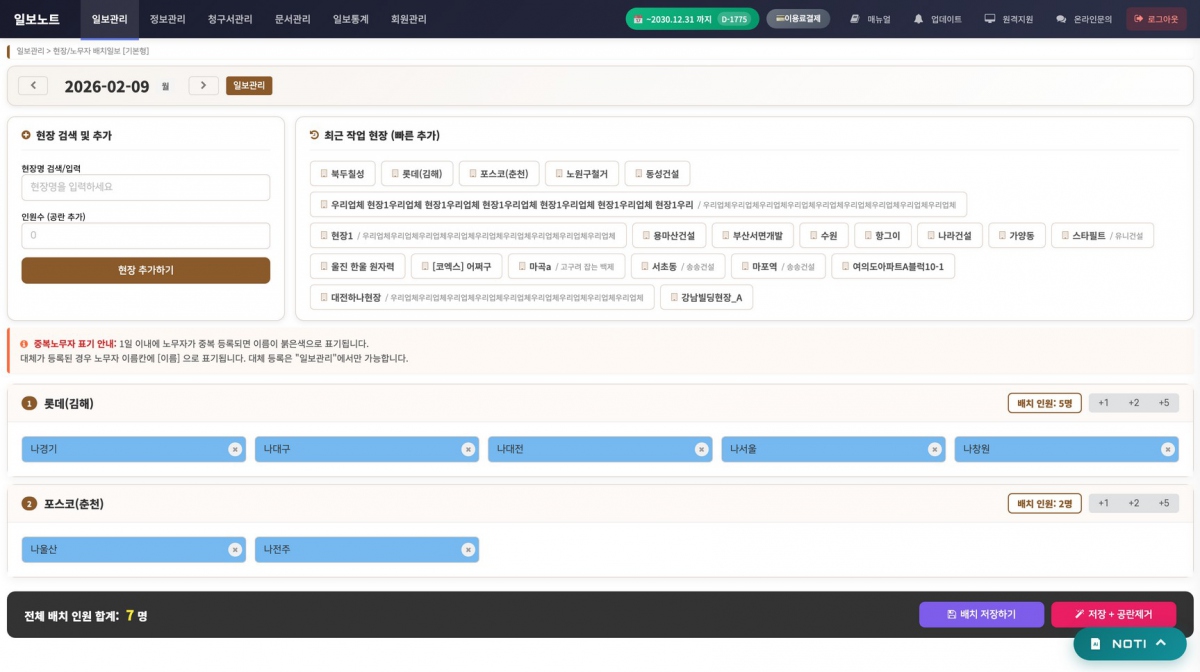
Task: Click the 현장 추가하기 button
Action: click(146, 270)
